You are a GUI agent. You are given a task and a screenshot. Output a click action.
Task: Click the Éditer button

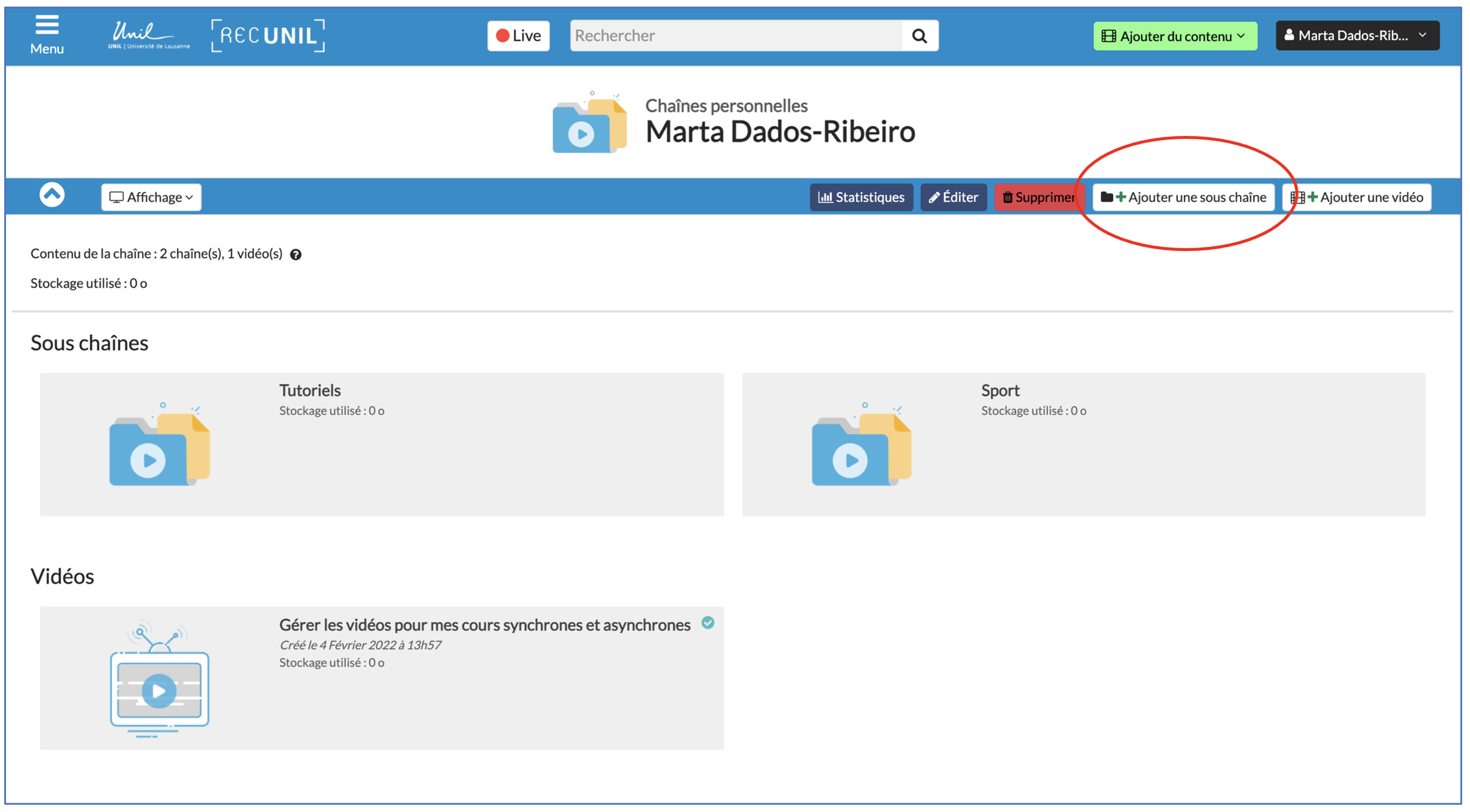pos(953,197)
